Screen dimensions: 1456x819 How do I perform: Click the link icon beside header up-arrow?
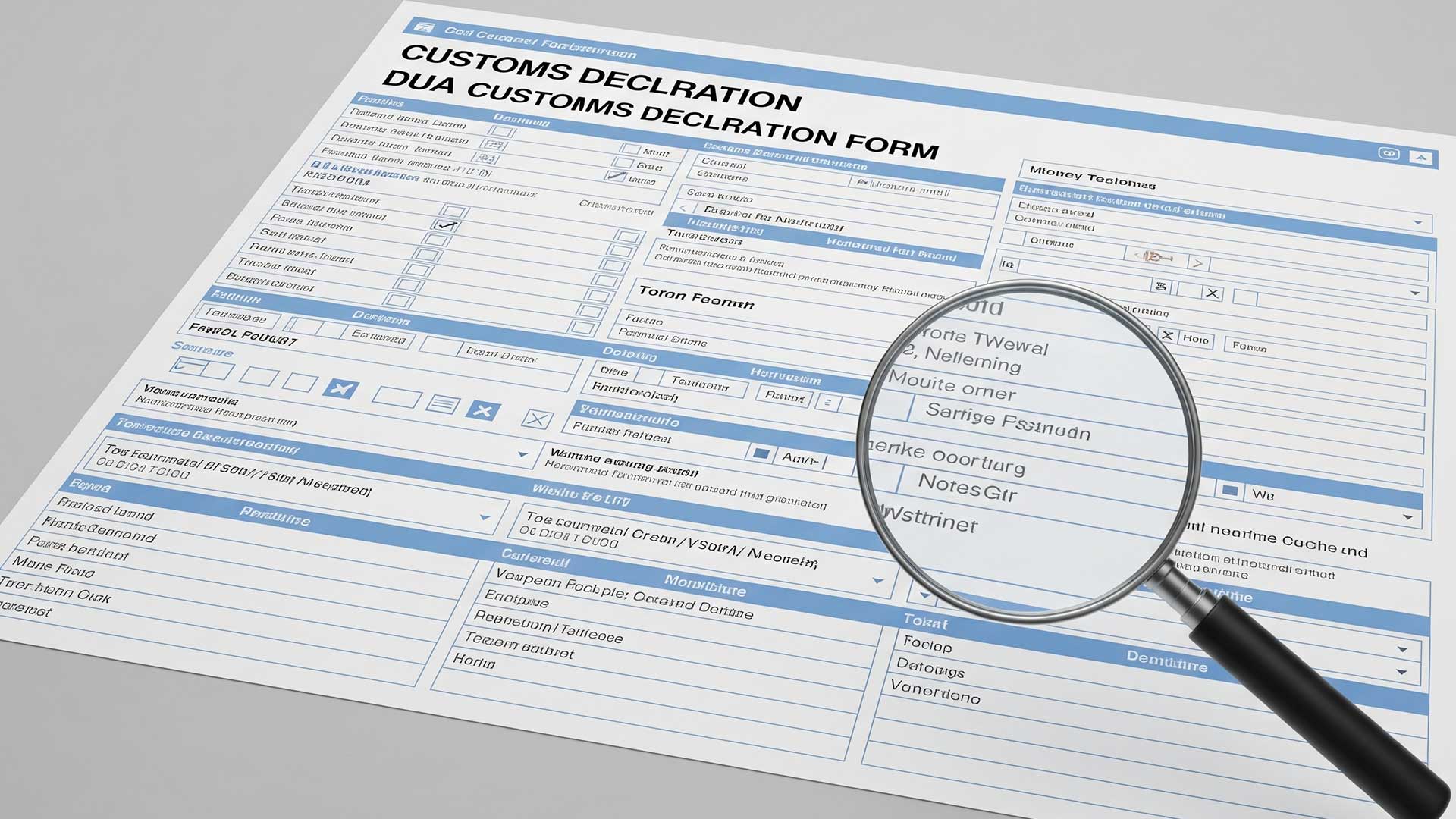pos(1389,154)
